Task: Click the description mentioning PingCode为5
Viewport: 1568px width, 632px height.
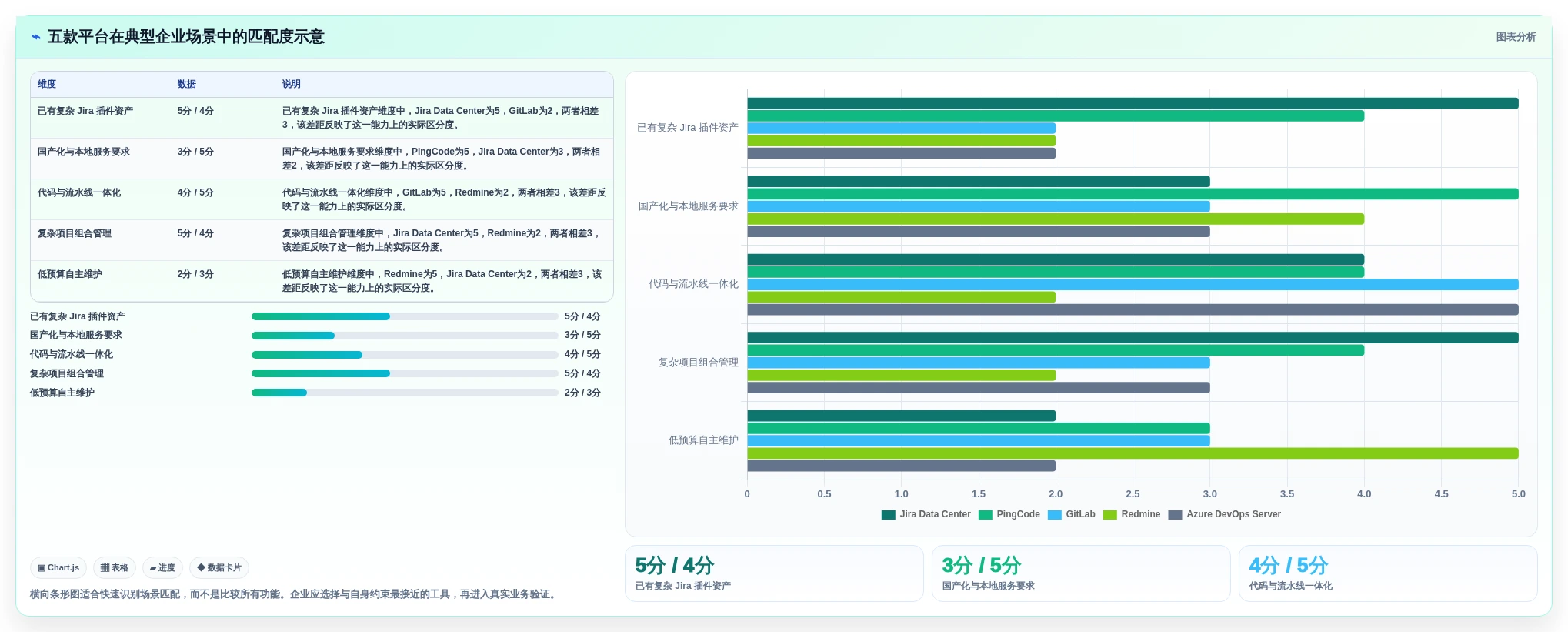Action: [441, 159]
